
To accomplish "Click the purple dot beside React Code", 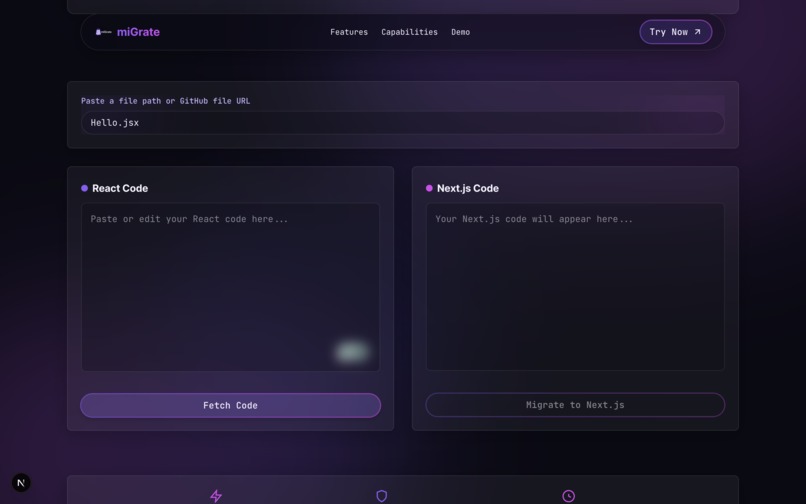I will pyautogui.click(x=84, y=188).
